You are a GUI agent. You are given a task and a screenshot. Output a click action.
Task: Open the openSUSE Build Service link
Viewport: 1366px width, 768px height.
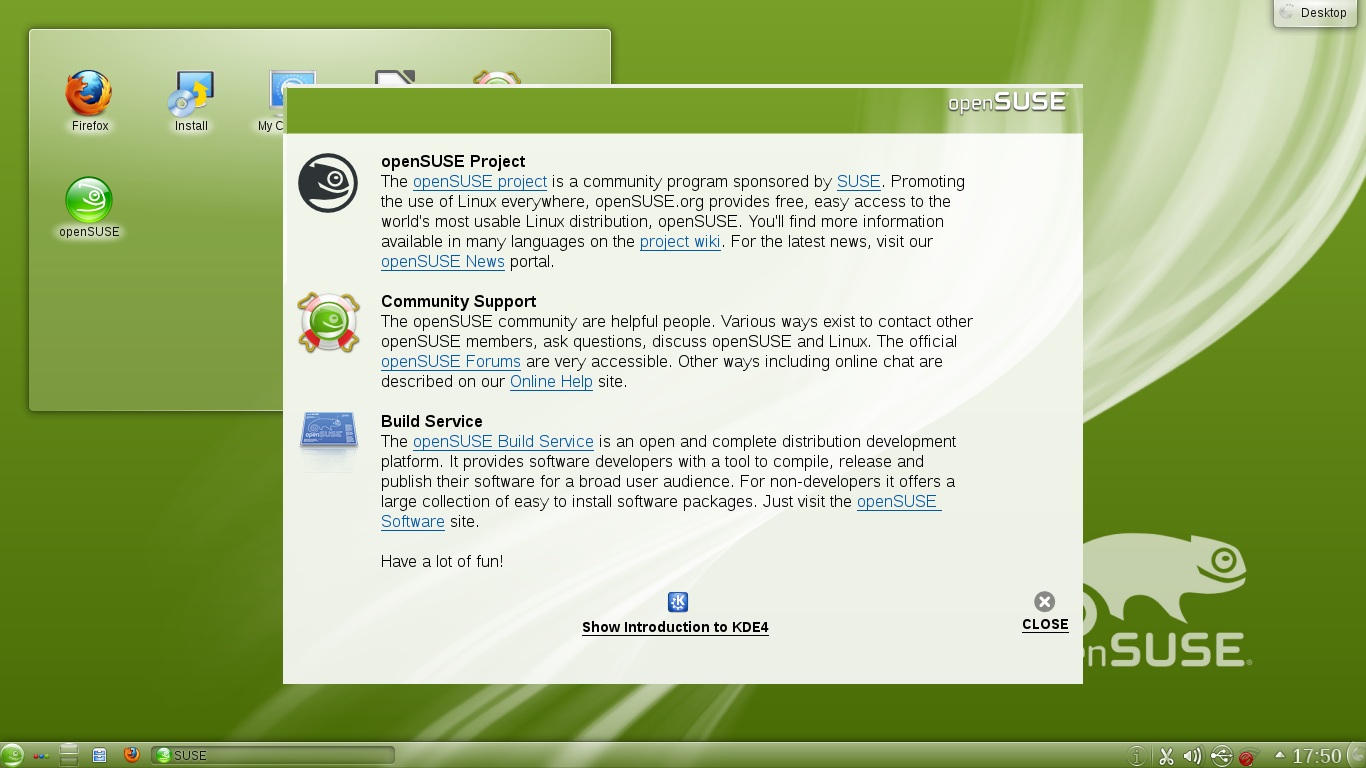[503, 441]
